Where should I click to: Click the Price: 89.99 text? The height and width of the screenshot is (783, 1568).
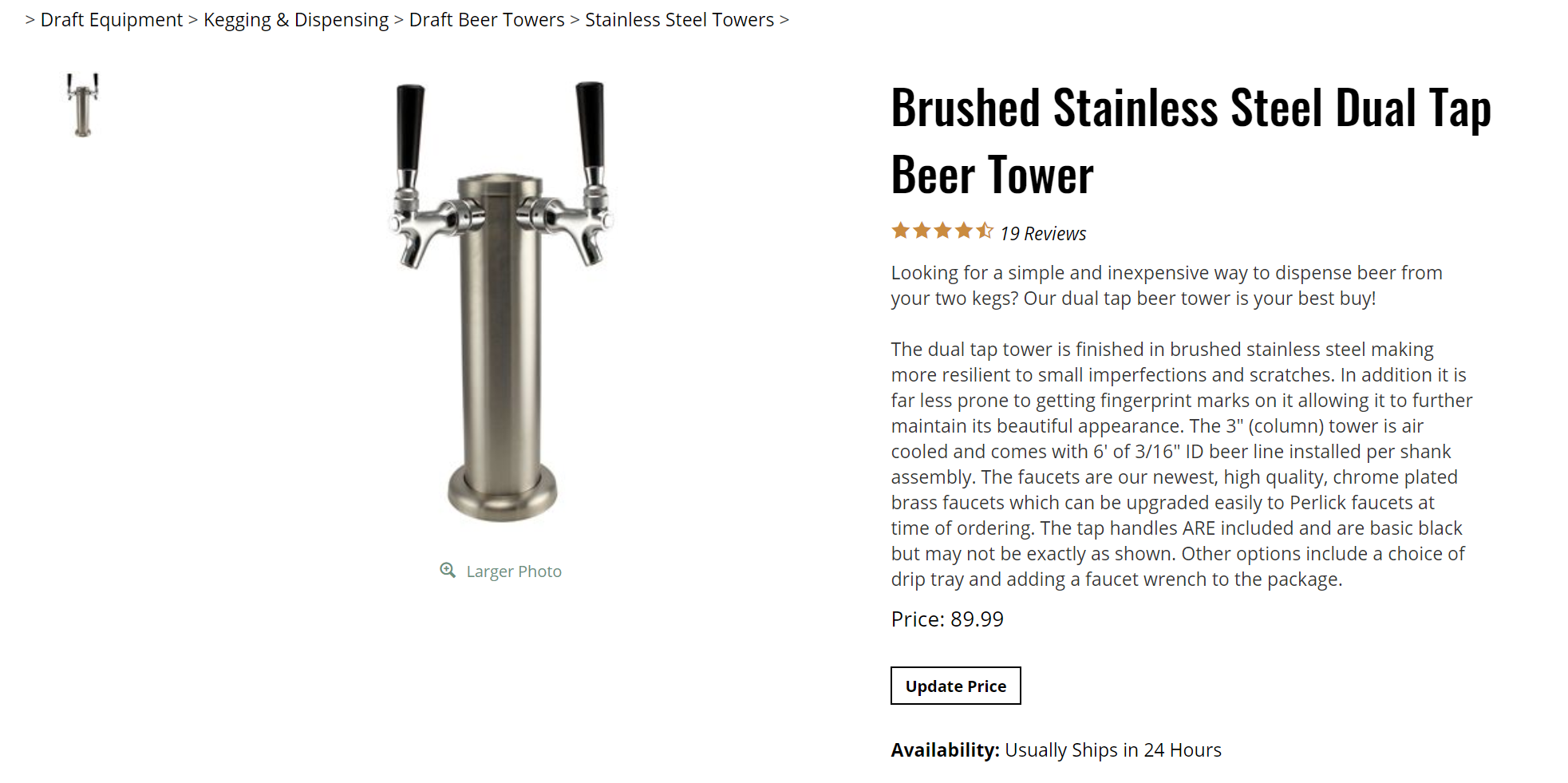tap(947, 619)
